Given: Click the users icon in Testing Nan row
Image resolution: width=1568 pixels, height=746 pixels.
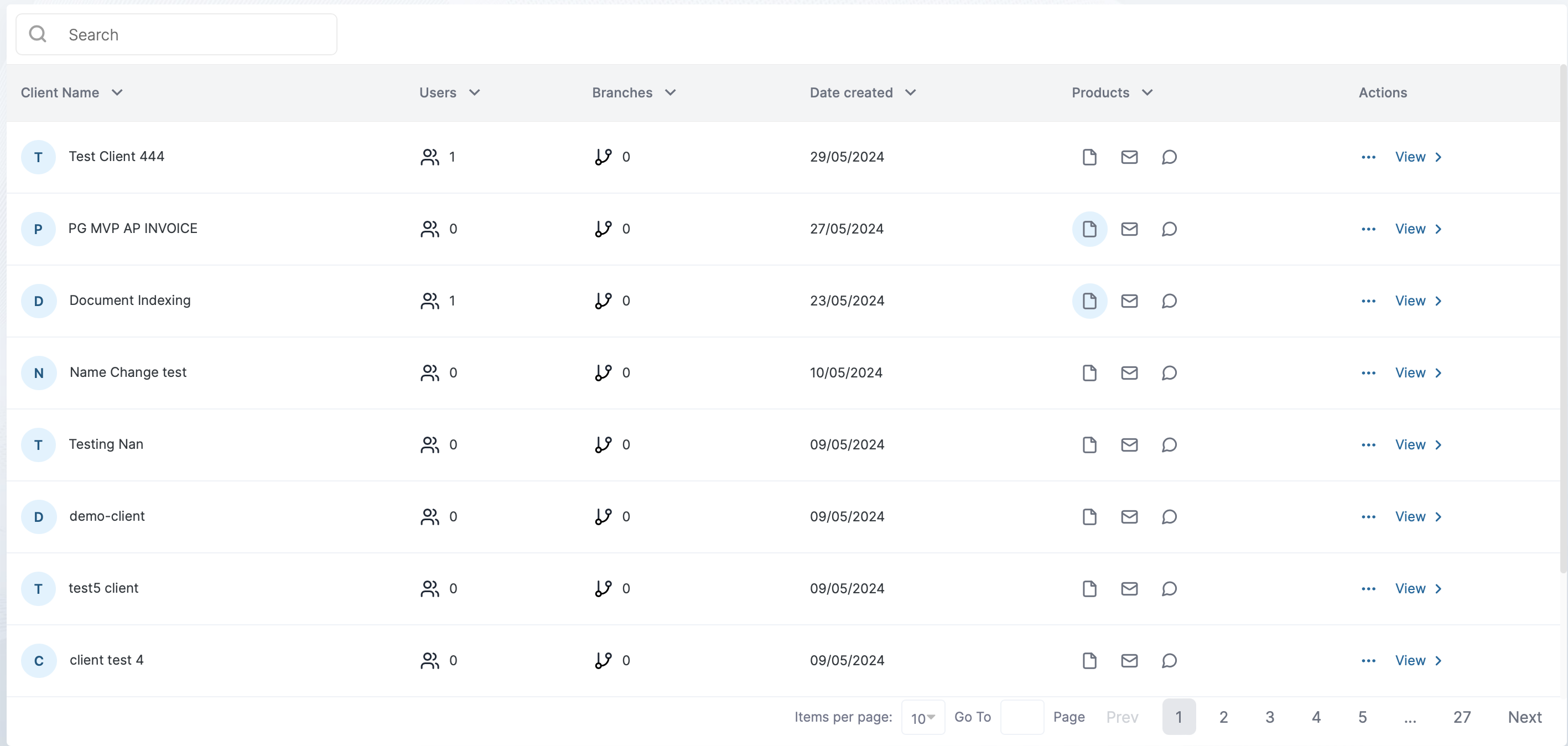Looking at the screenshot, I should 430,444.
